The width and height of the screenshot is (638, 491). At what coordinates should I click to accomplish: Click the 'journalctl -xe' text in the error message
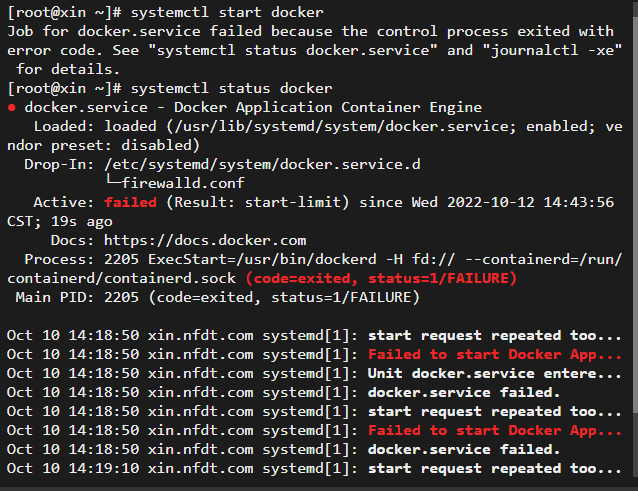pyautogui.click(x=551, y=50)
